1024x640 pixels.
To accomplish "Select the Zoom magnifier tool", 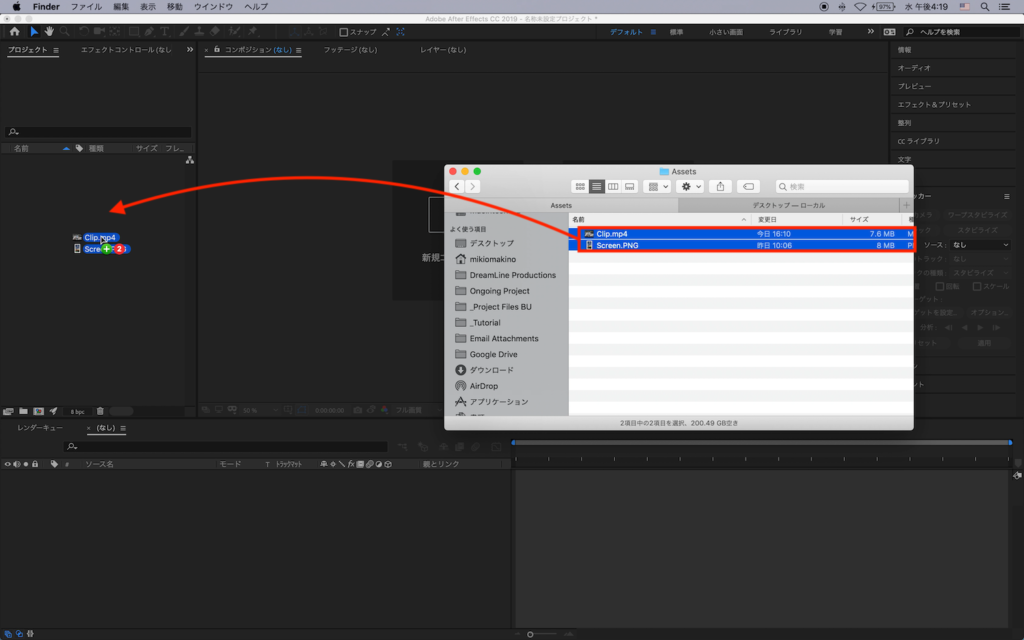I will pos(65,31).
